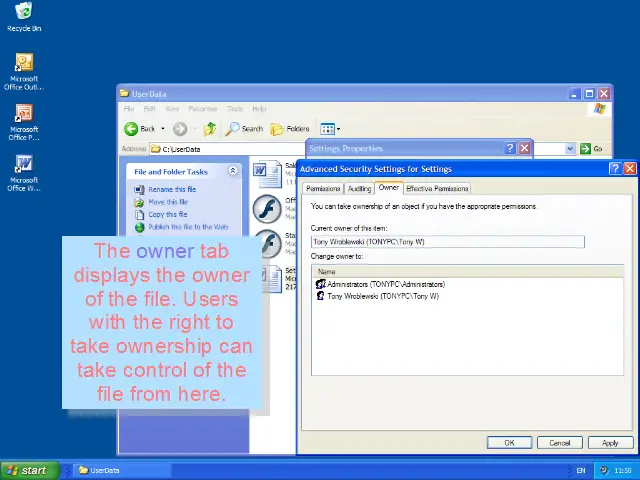Image resolution: width=640 pixels, height=480 pixels.
Task: Expand the address bar dropdown arrow
Action: 571,149
